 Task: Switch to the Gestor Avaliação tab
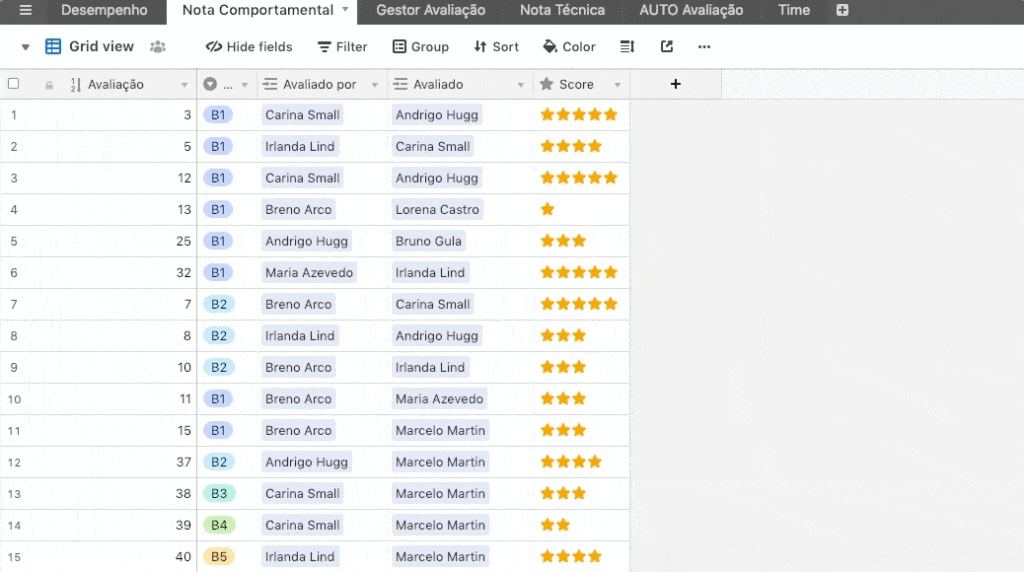[430, 10]
